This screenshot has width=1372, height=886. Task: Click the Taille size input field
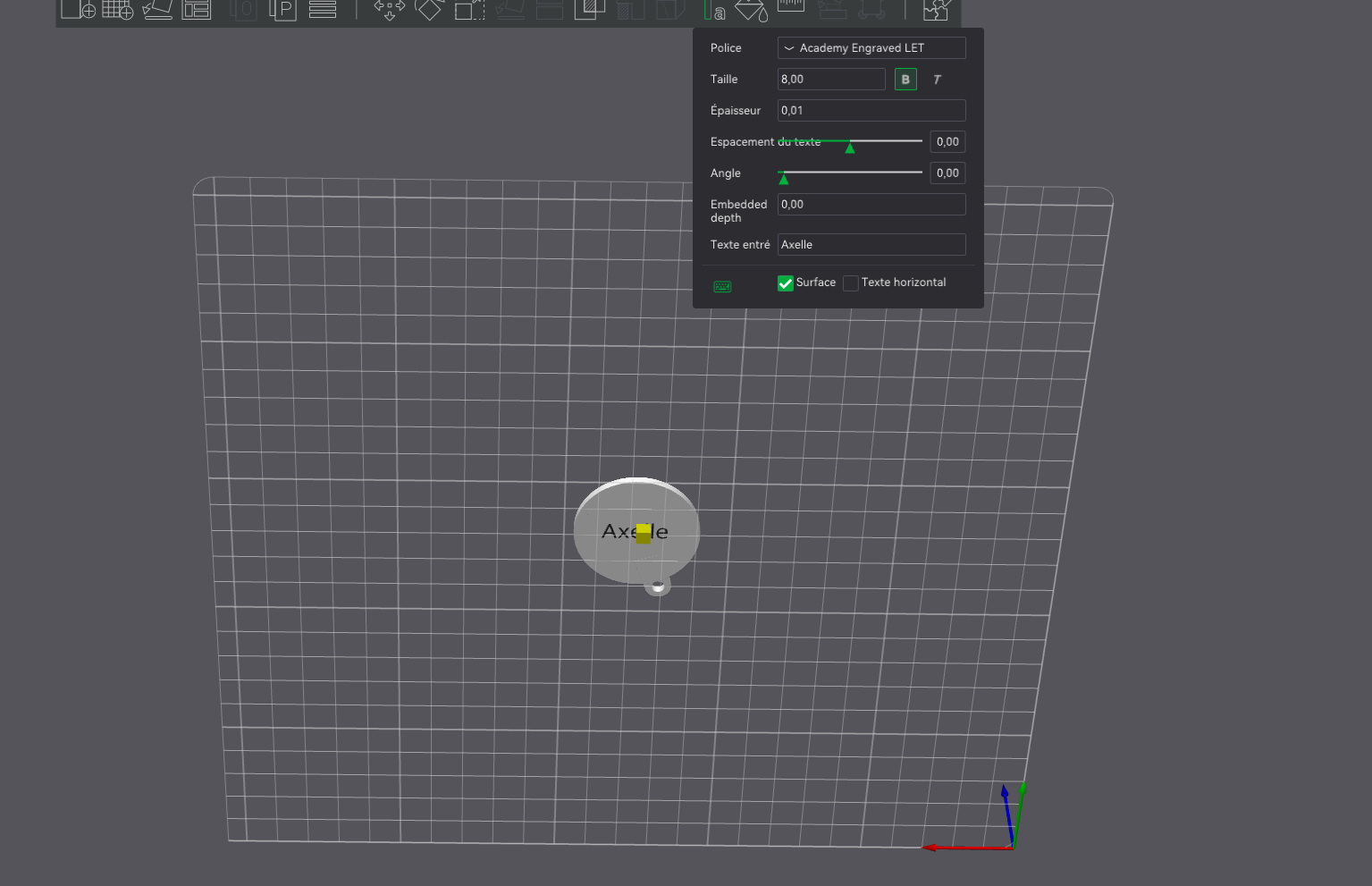click(x=831, y=80)
